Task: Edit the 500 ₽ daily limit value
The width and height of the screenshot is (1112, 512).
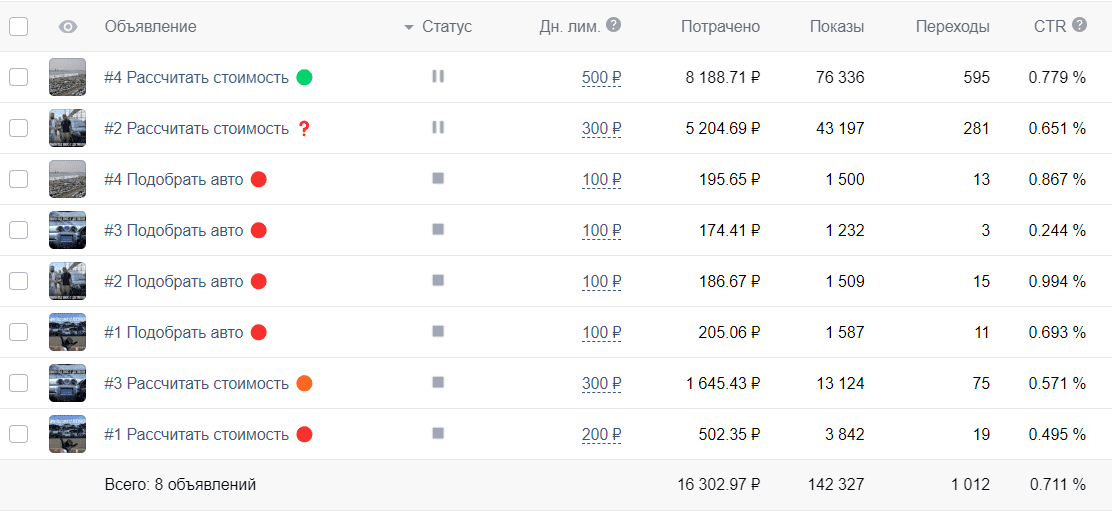Action: coord(601,77)
